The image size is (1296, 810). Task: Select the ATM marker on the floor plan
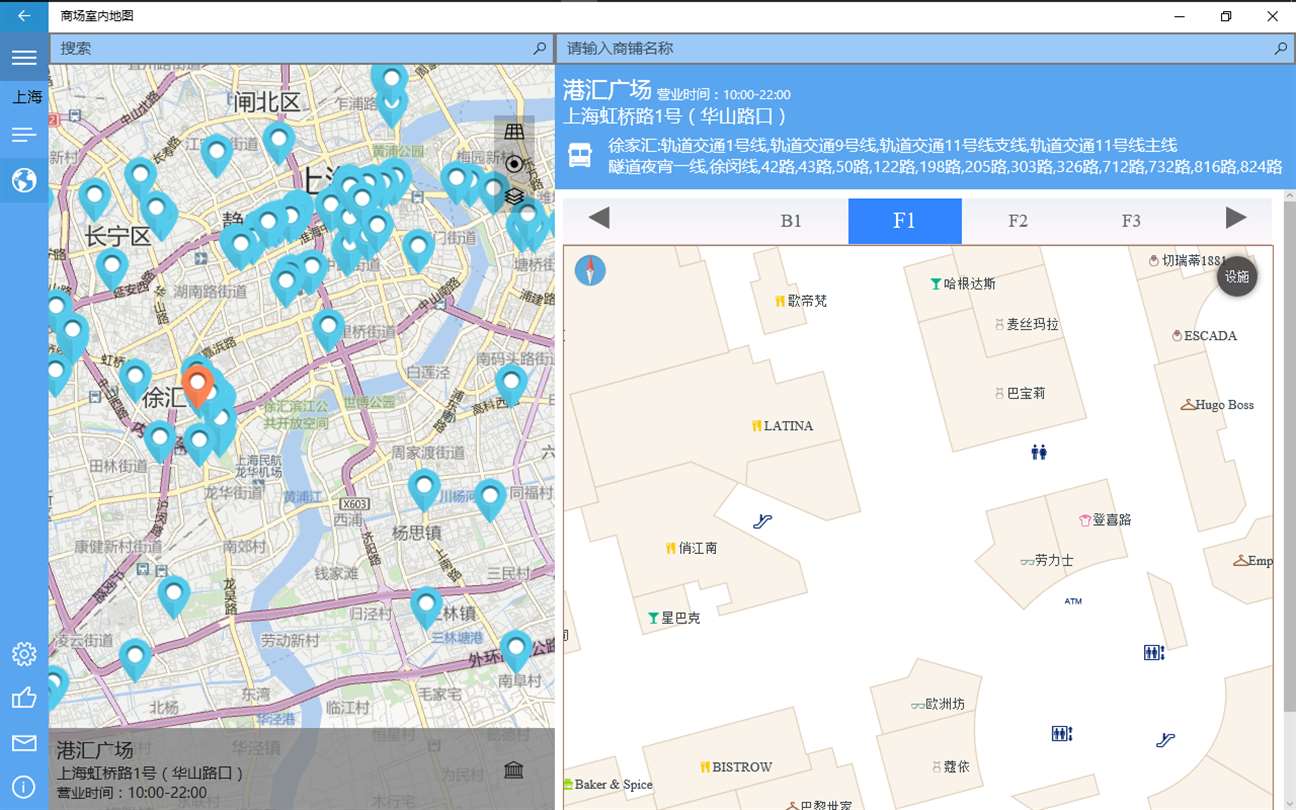[1073, 601]
